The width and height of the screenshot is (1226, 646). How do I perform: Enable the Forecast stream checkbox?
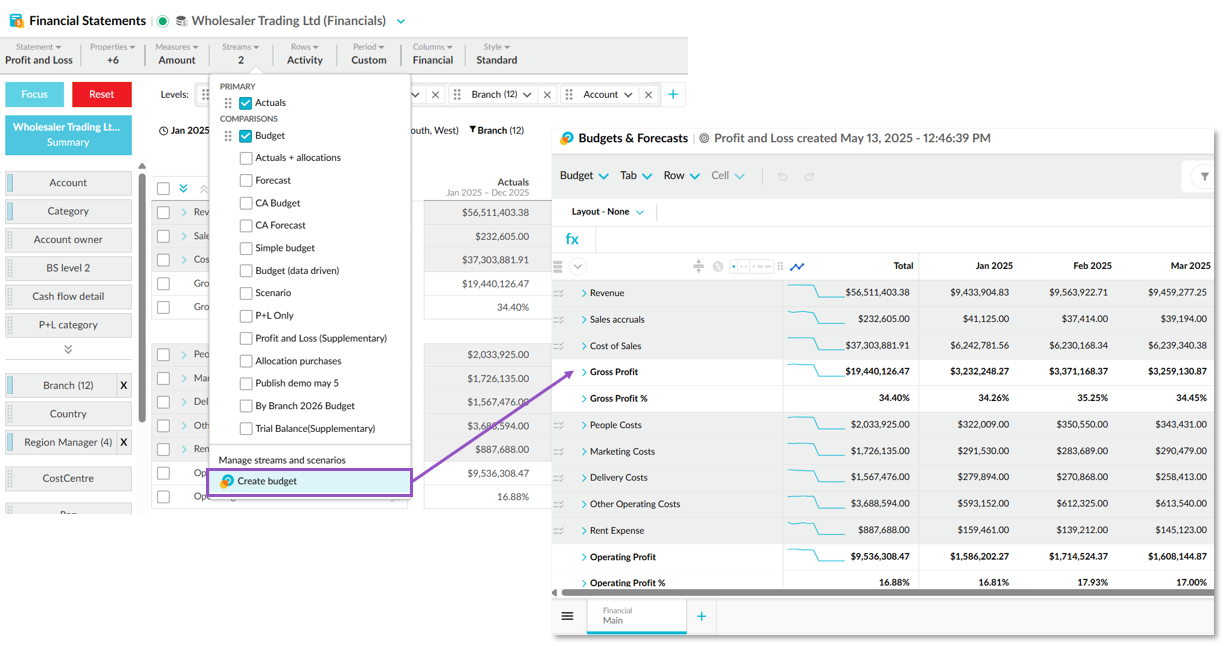[x=246, y=181]
